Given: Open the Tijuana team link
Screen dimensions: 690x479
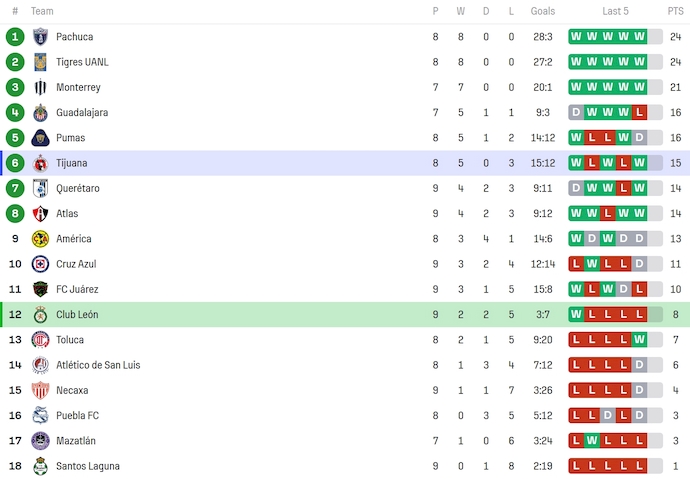Looking at the screenshot, I should (x=72, y=163).
